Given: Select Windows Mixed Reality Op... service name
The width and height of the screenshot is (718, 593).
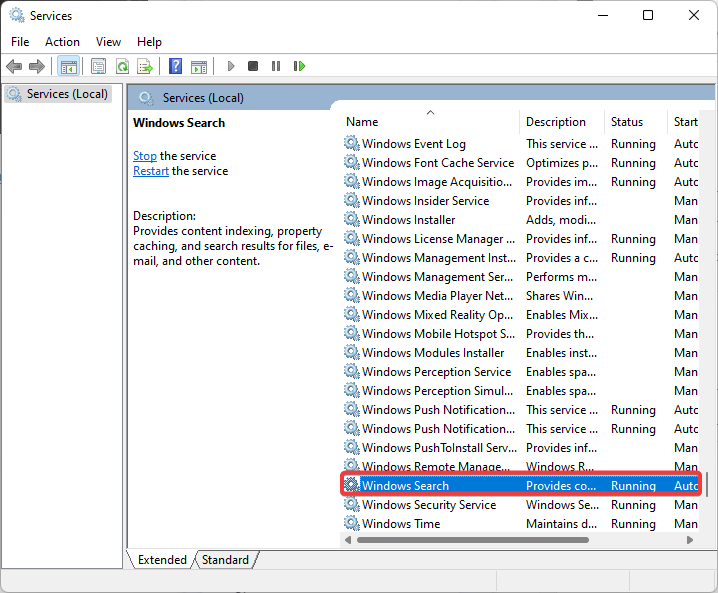Looking at the screenshot, I should (x=437, y=315).
